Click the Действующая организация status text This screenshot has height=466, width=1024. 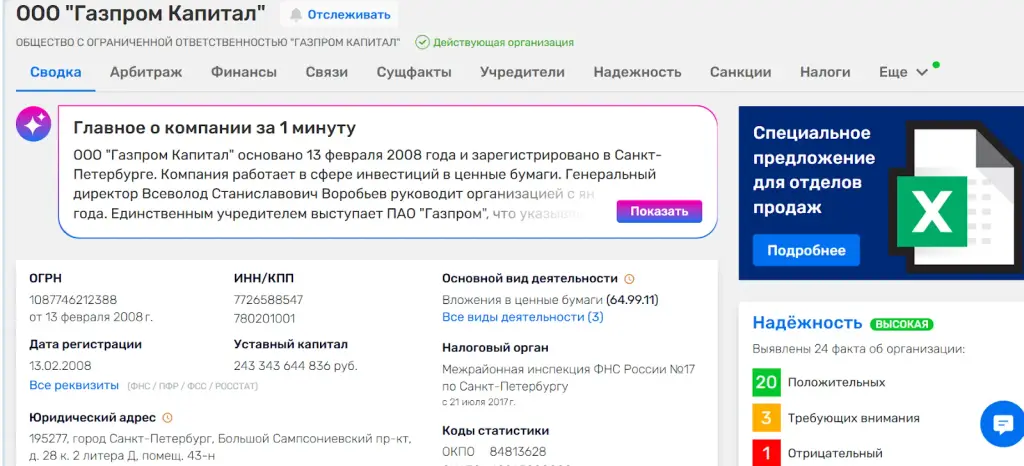coord(504,42)
